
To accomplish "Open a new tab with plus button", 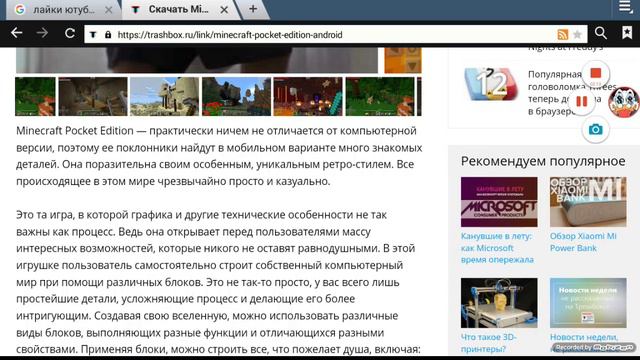I will 253,9.
